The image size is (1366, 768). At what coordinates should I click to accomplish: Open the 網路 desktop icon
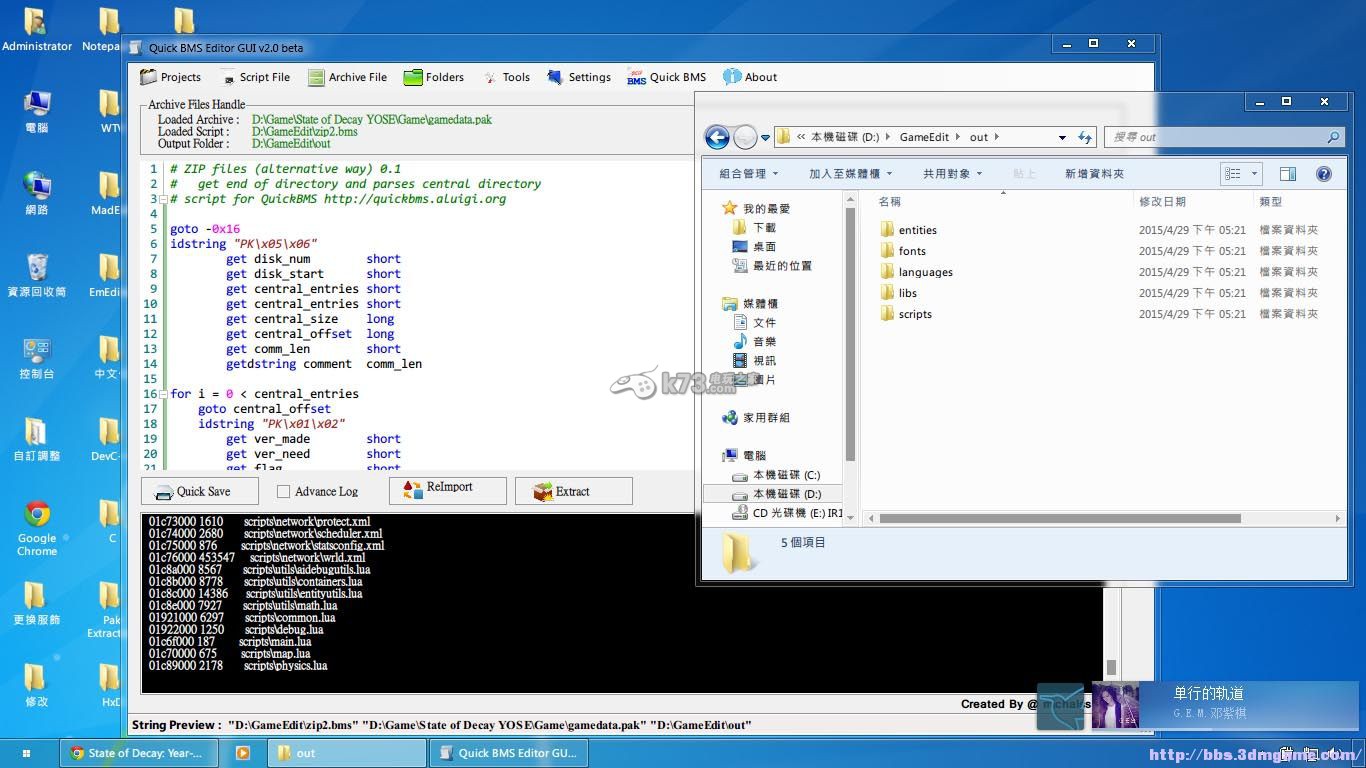click(37, 193)
